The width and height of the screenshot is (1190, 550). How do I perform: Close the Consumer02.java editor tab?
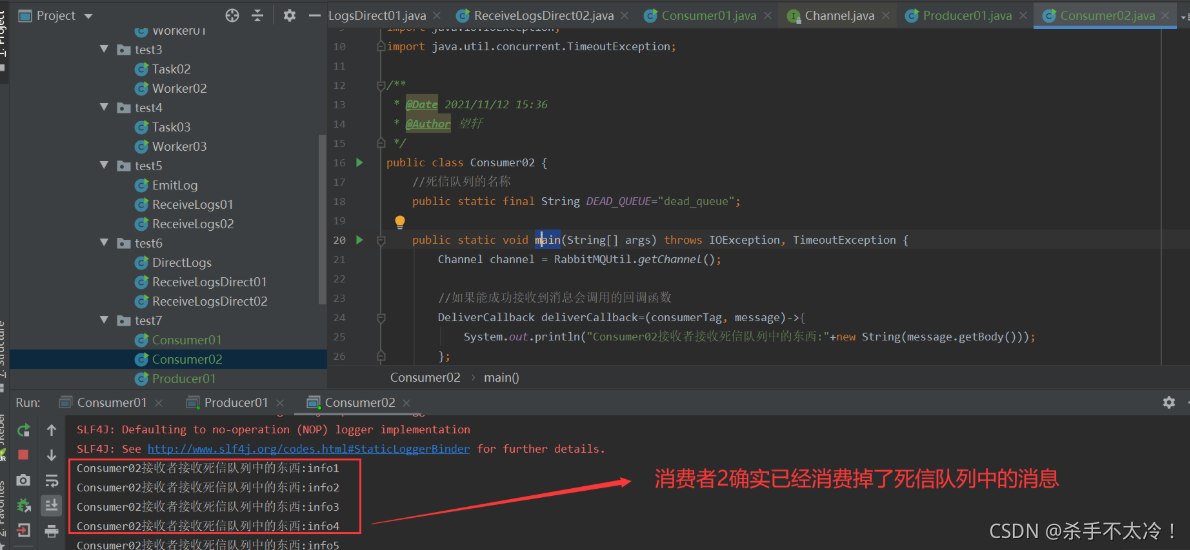[1166, 16]
